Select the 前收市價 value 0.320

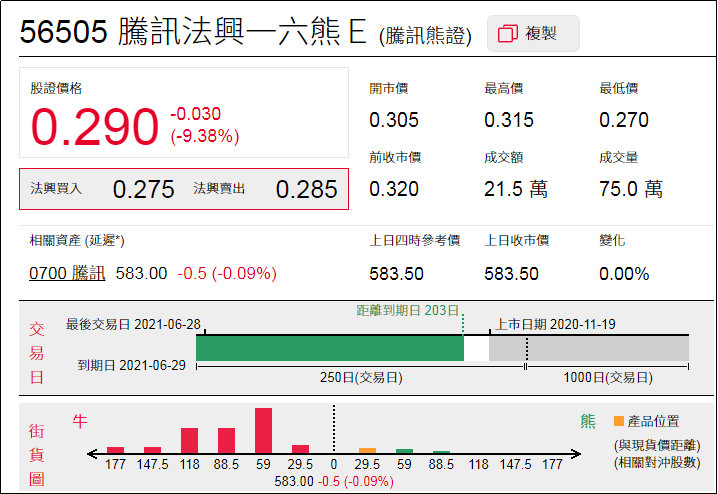394,189
